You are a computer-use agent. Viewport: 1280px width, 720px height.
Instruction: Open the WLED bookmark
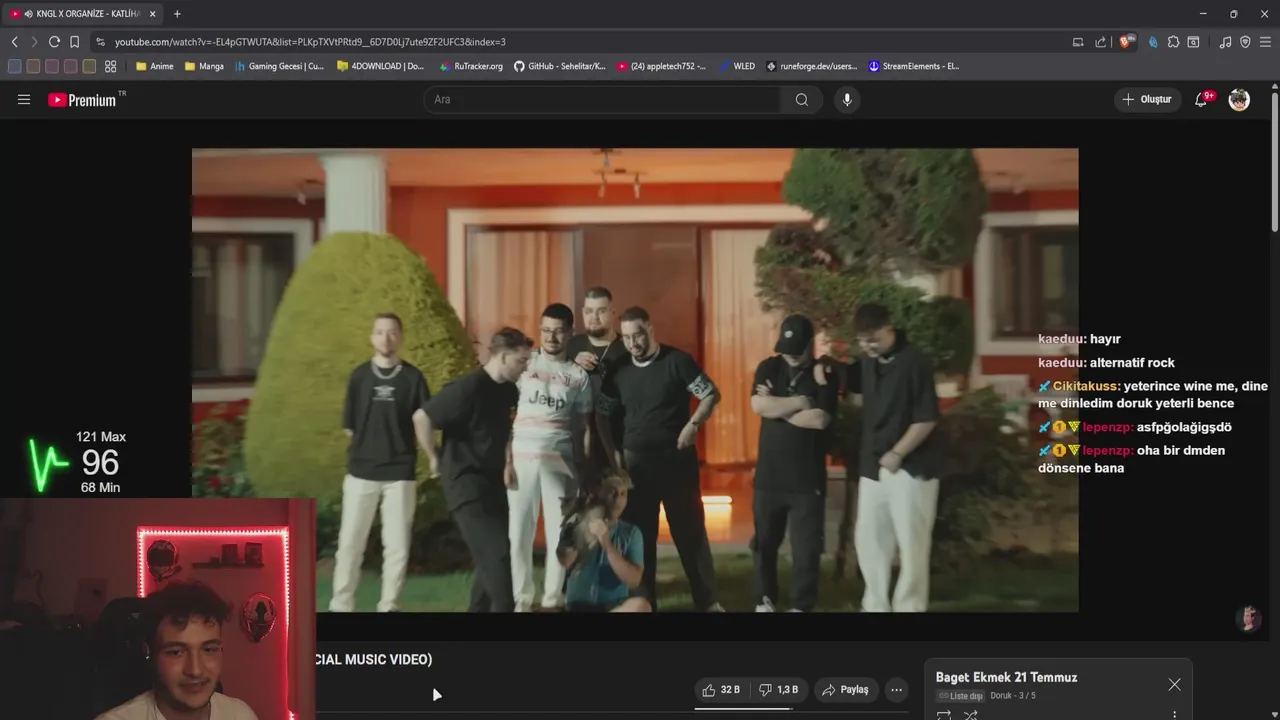pyautogui.click(x=737, y=66)
